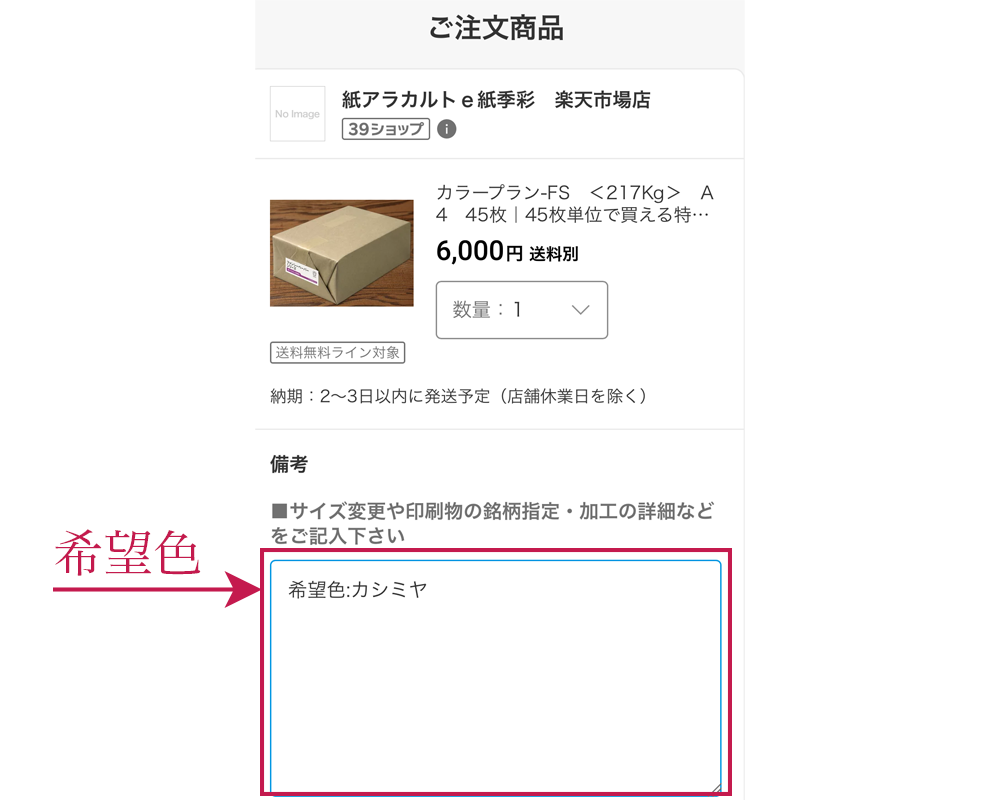Click the large 希望色 annotation label
The image size is (1000, 800).
(x=128, y=553)
